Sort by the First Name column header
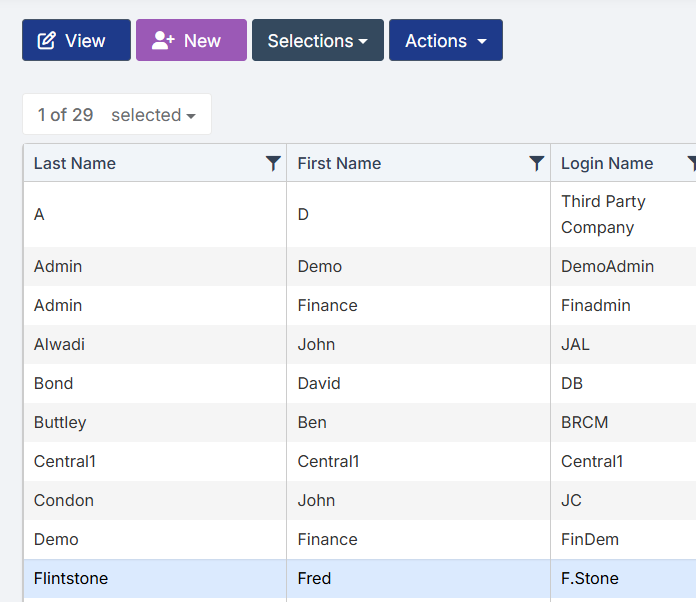Screen dimensions: 696x602 pyautogui.click(x=339, y=164)
